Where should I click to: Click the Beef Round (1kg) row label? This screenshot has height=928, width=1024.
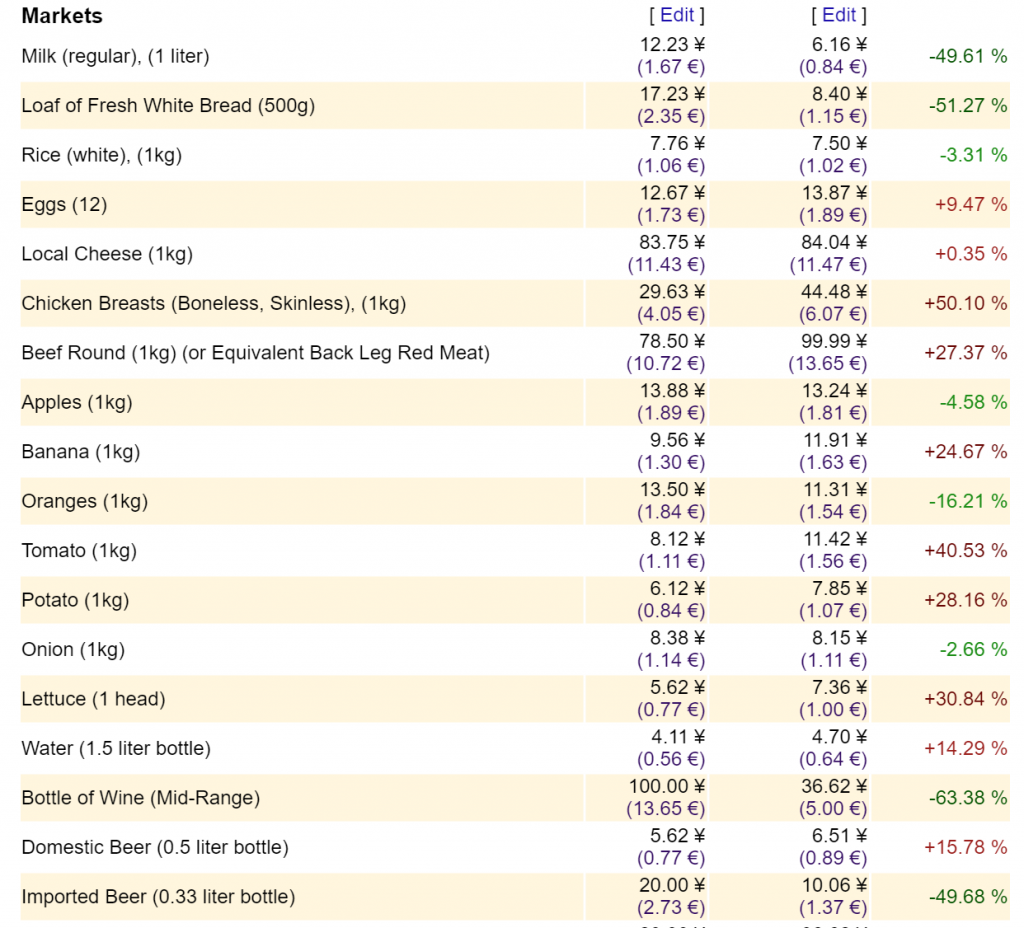click(255, 353)
